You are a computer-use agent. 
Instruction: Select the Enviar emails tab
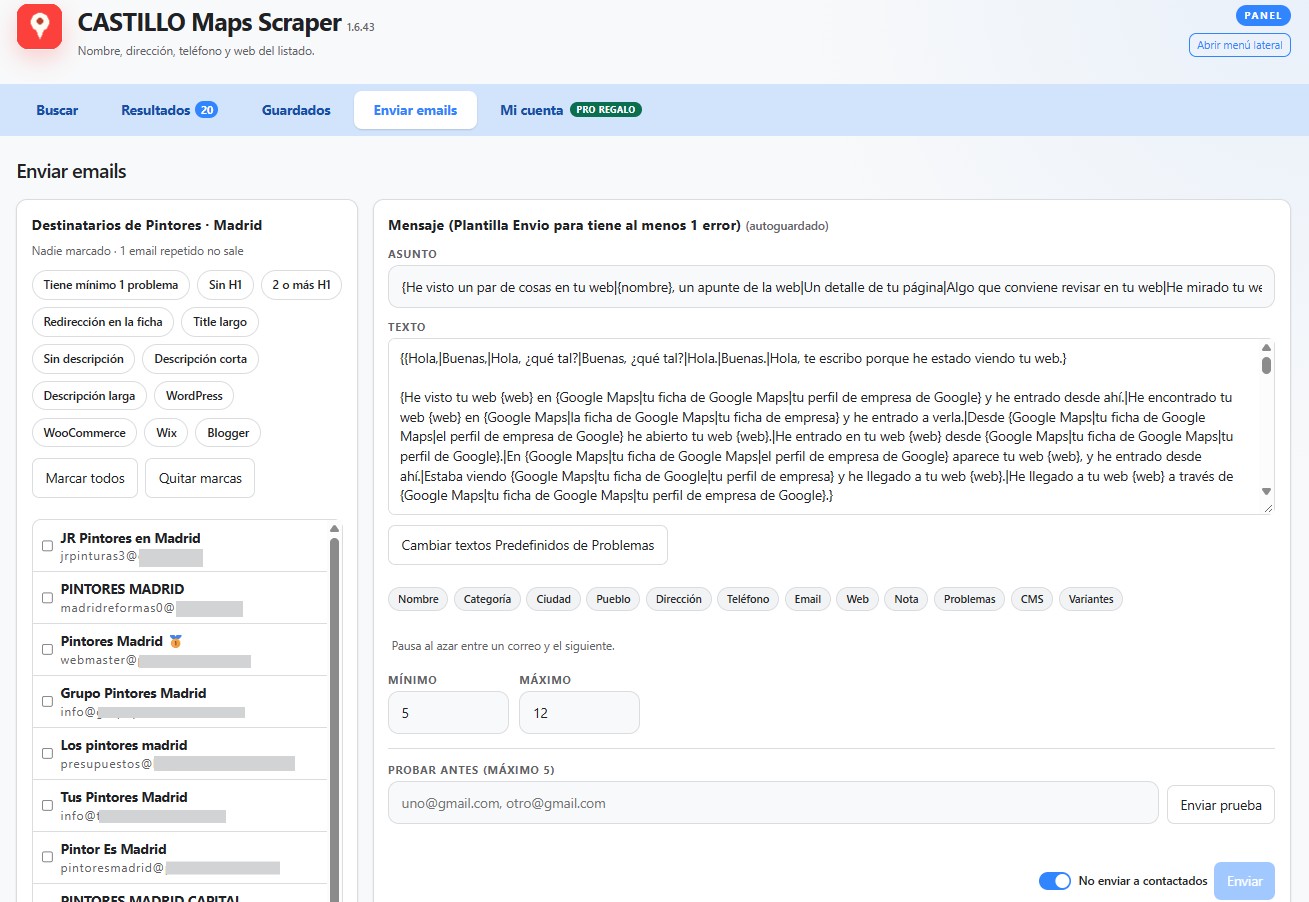pyautogui.click(x=415, y=110)
